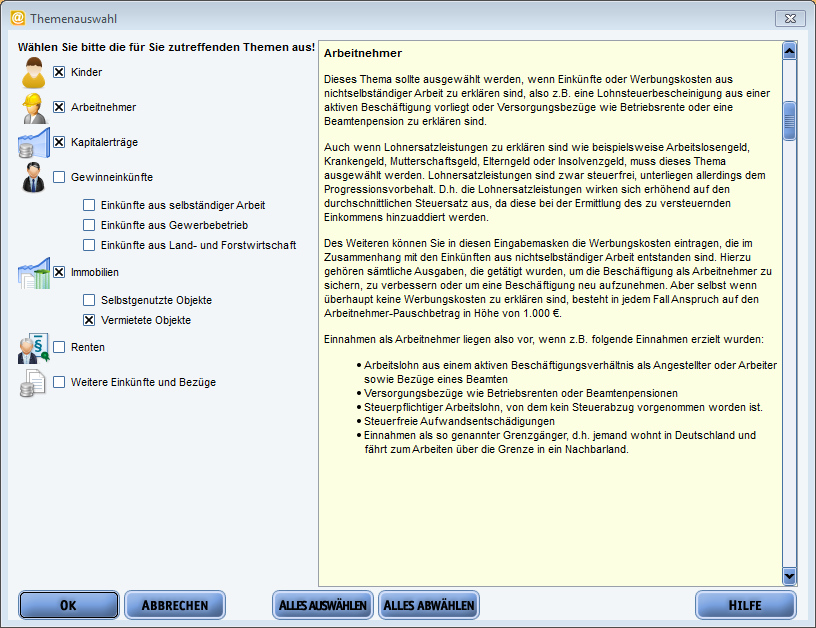The height and width of the screenshot is (628, 816).
Task: Uncheck the Kinder checkbox
Action: coord(59,72)
